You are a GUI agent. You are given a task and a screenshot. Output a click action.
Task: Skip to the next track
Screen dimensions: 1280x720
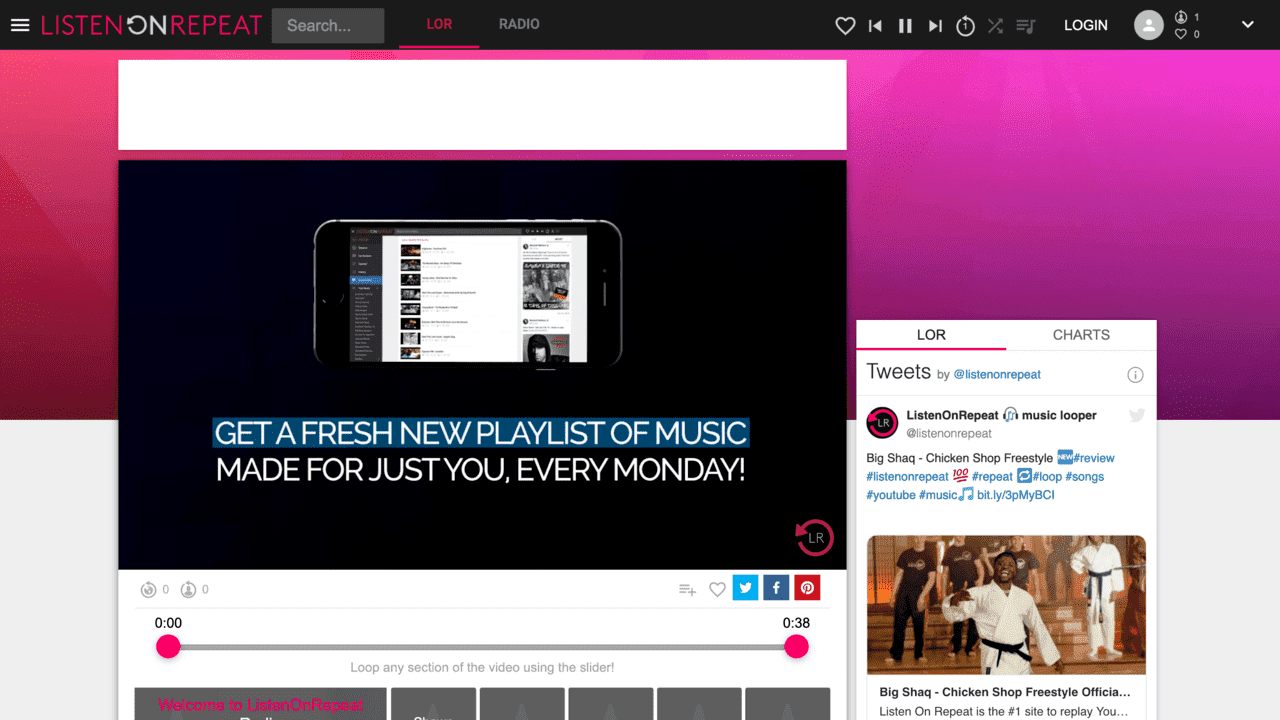pos(935,26)
